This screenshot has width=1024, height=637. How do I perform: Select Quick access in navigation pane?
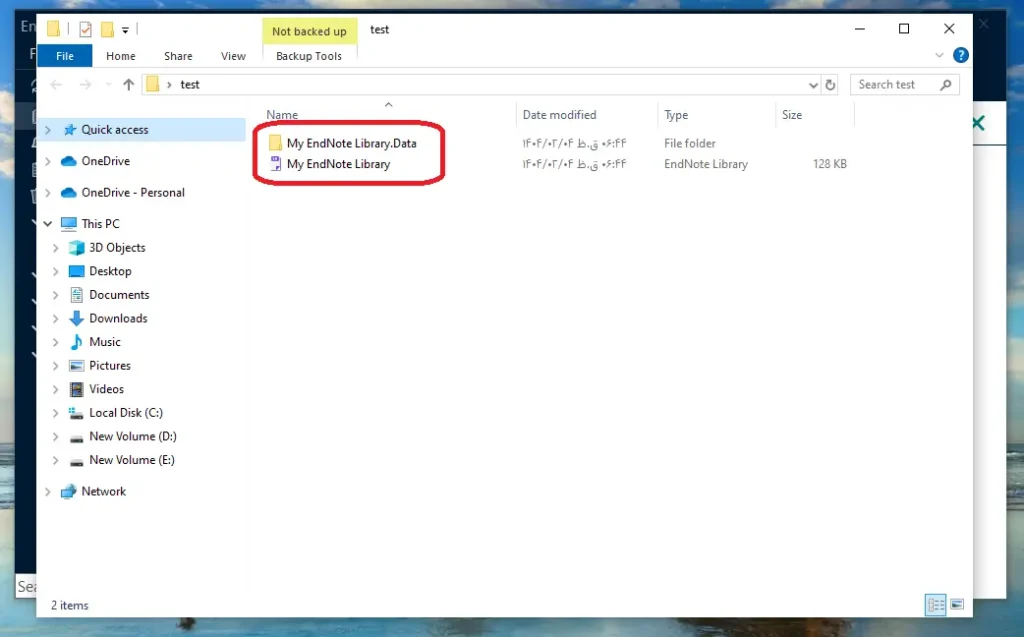(x=114, y=129)
